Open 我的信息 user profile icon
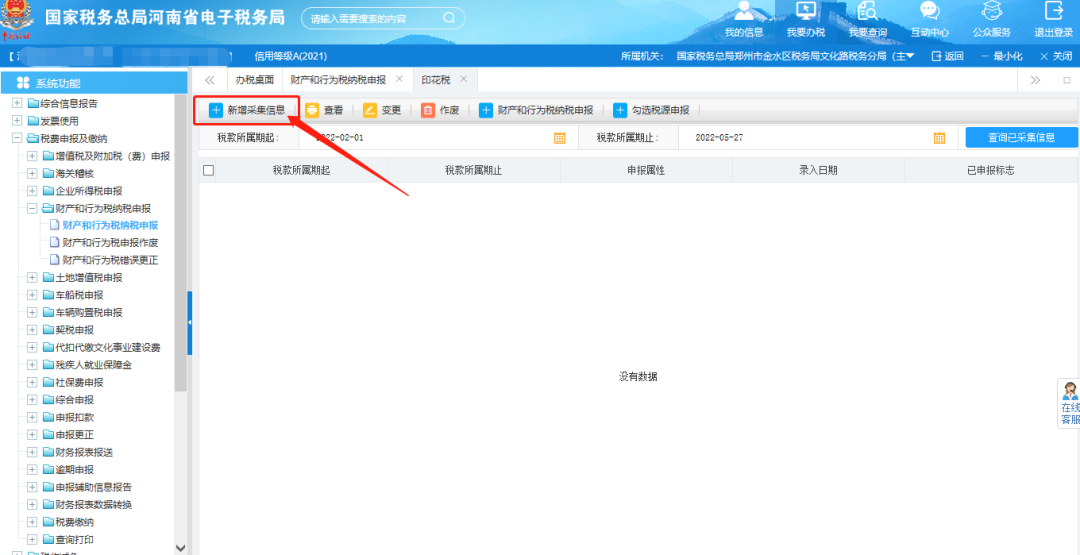Viewport: 1080px width, 555px height. click(x=744, y=11)
